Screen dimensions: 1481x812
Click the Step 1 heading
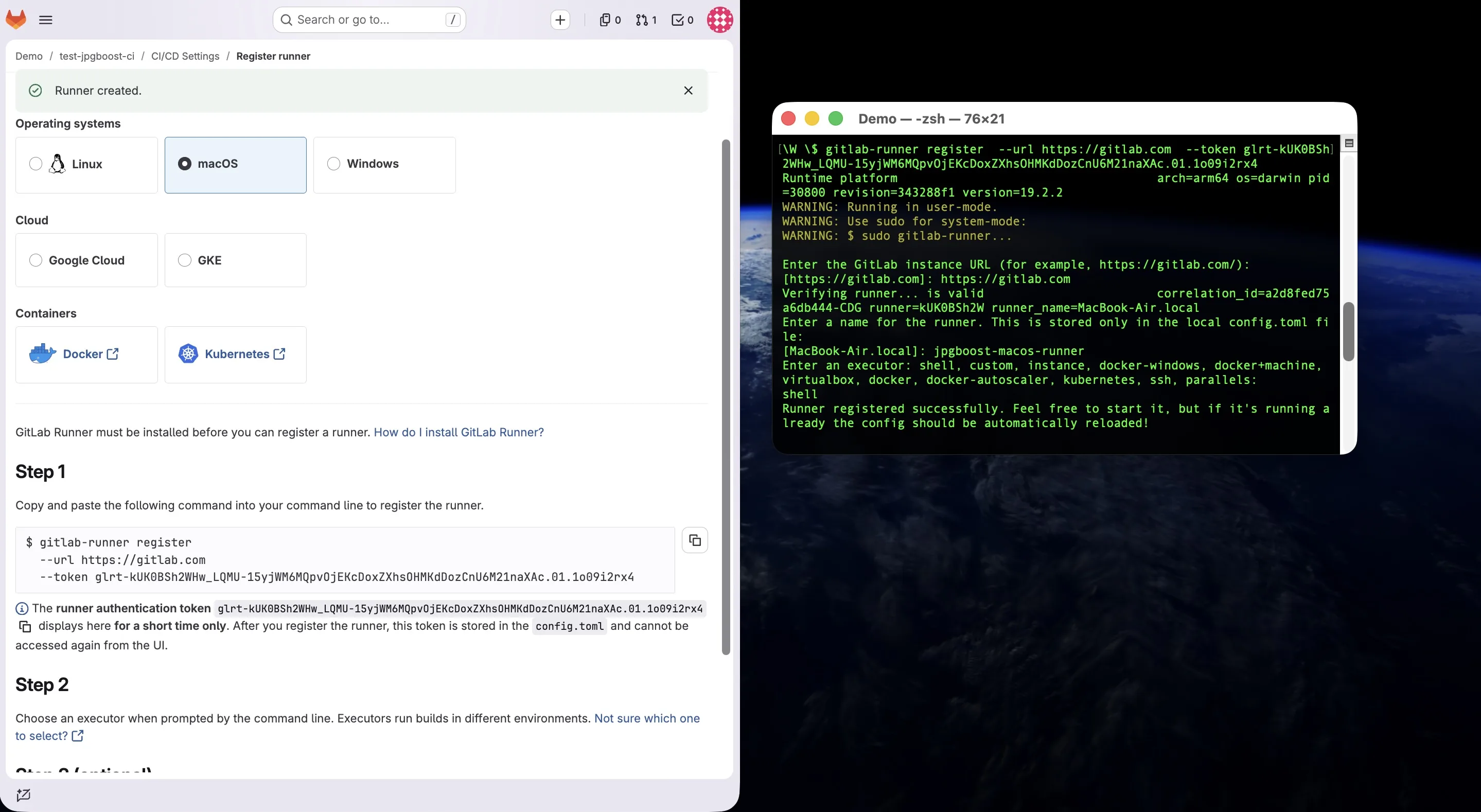pos(40,471)
